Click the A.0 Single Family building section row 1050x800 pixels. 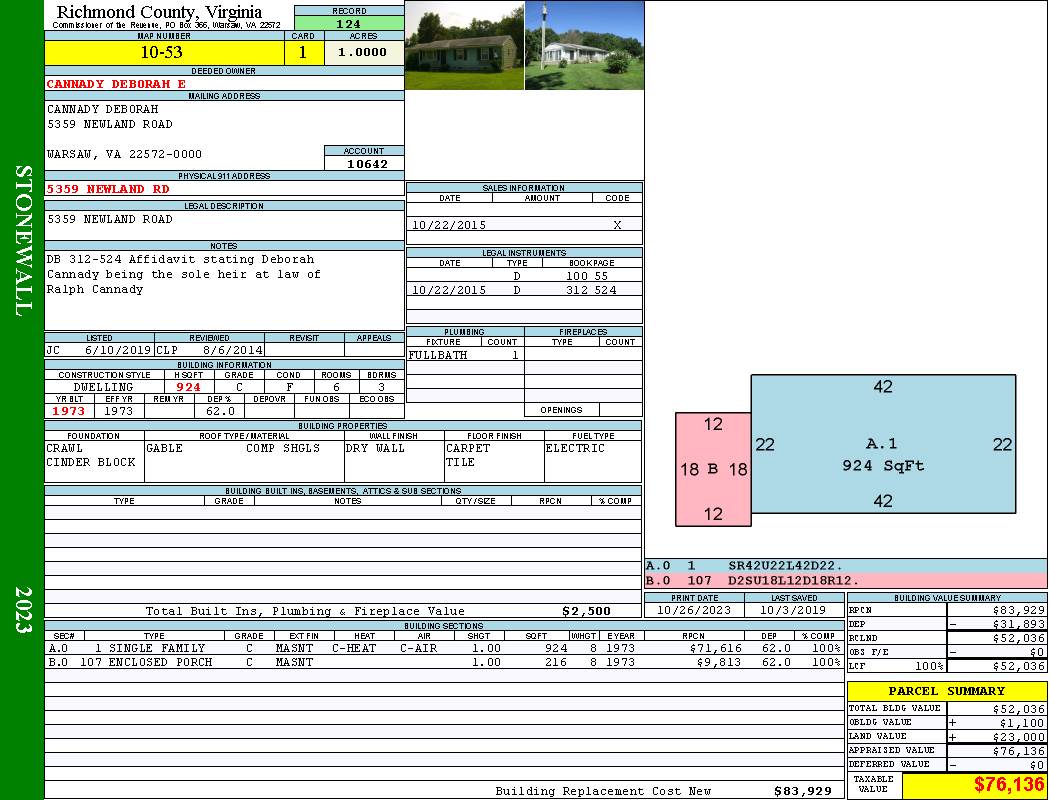point(443,648)
